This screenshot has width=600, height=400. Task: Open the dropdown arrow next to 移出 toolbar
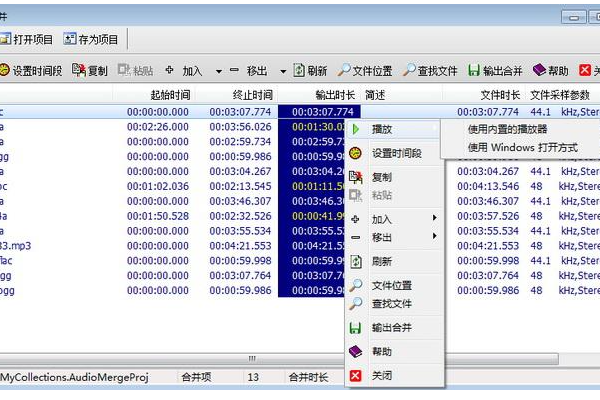283,71
